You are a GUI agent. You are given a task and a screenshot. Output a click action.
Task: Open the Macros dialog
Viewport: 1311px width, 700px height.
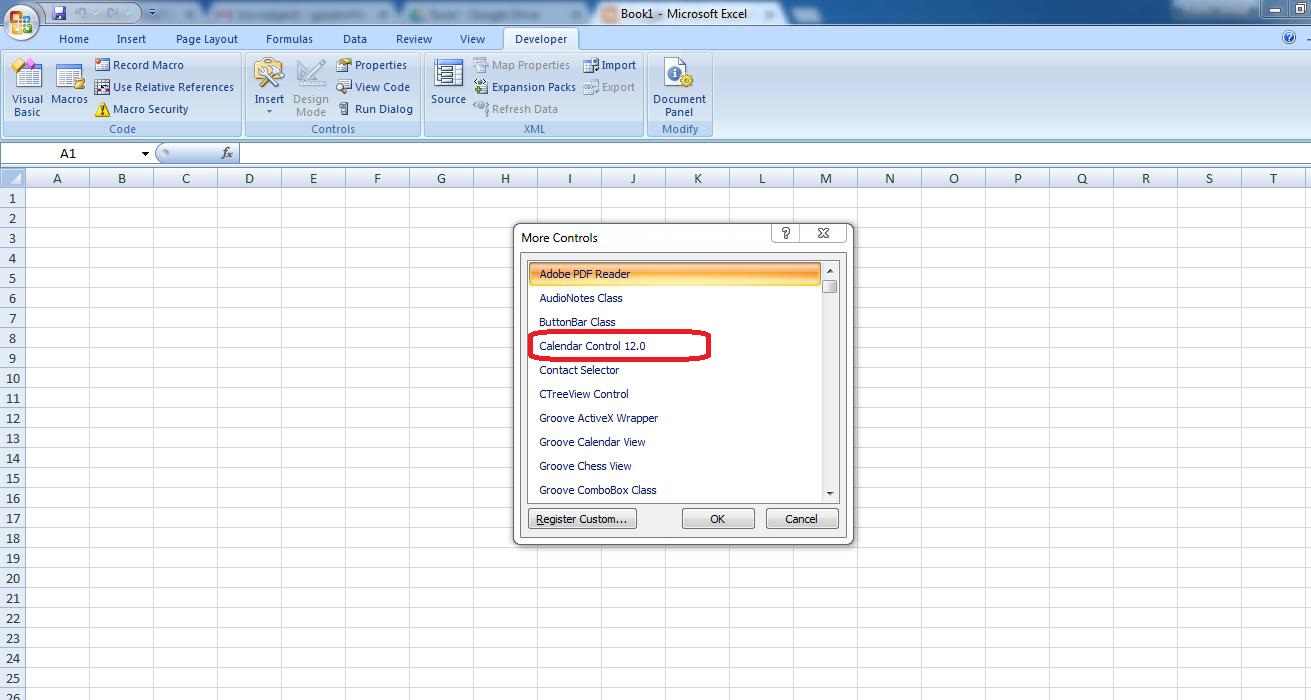coord(69,88)
